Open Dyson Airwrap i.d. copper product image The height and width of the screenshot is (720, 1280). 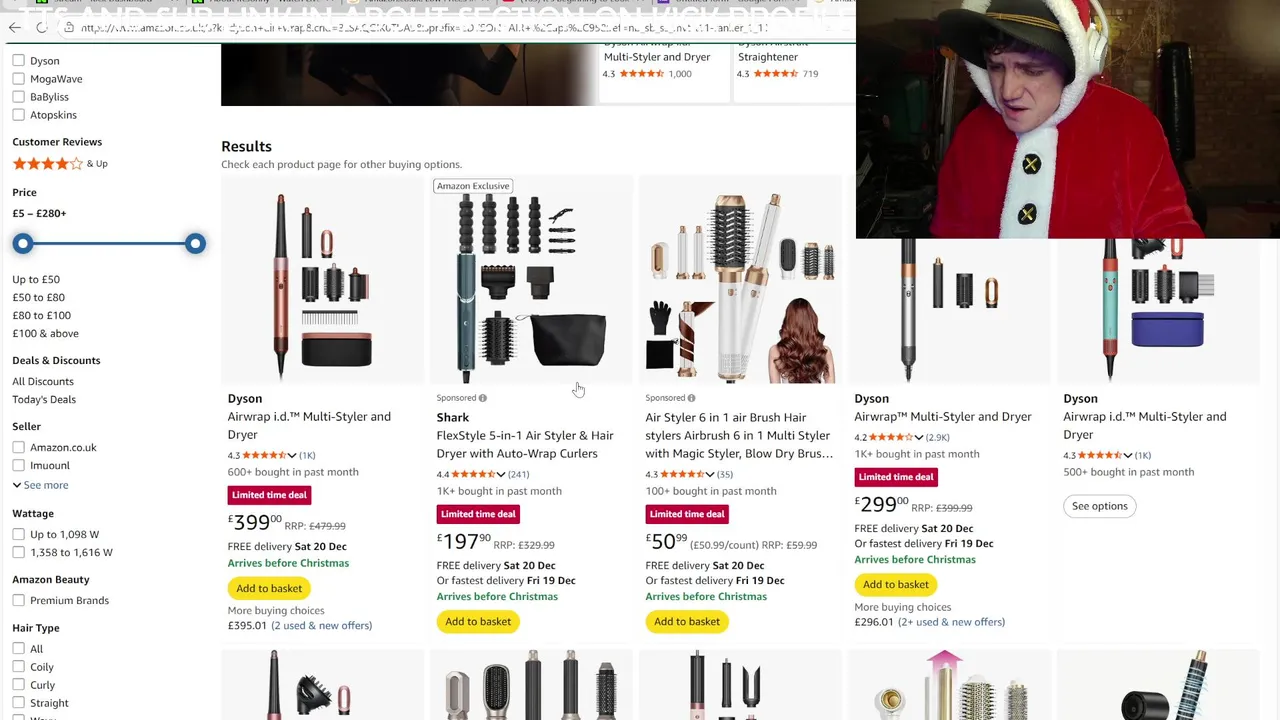coord(322,281)
